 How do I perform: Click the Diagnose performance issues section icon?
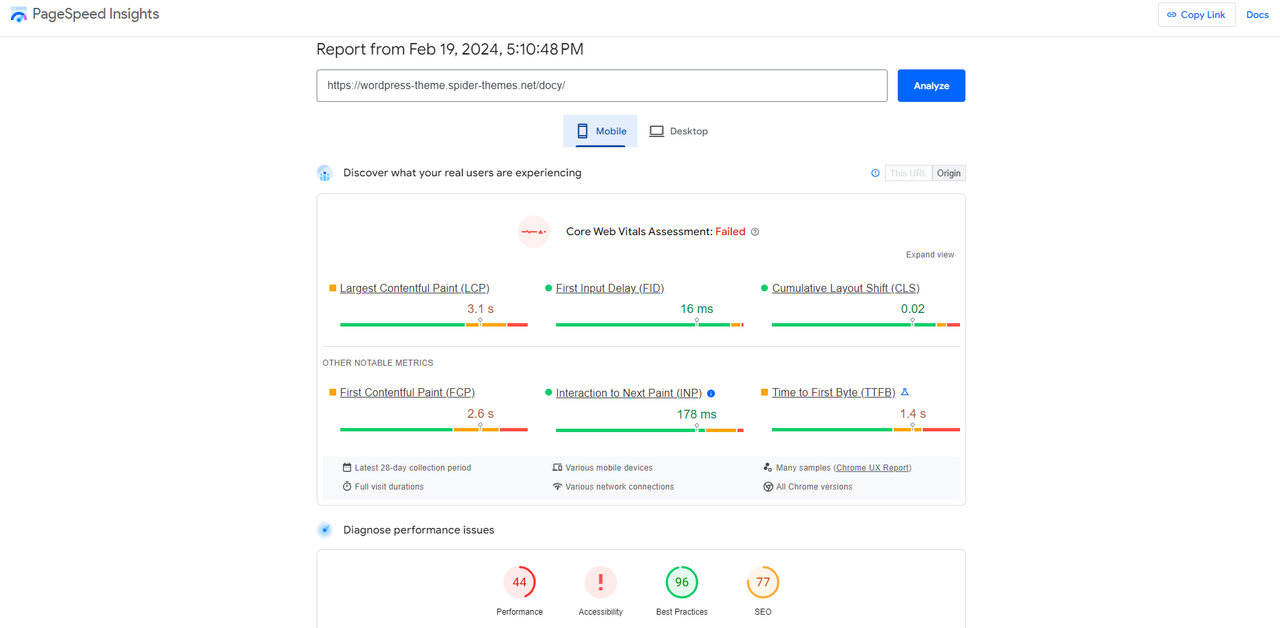tap(325, 530)
